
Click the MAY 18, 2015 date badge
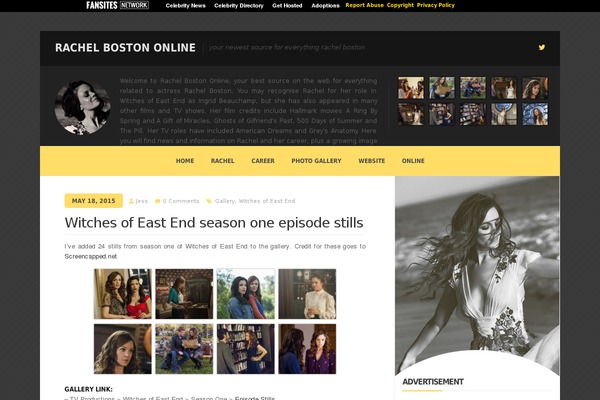(x=93, y=201)
